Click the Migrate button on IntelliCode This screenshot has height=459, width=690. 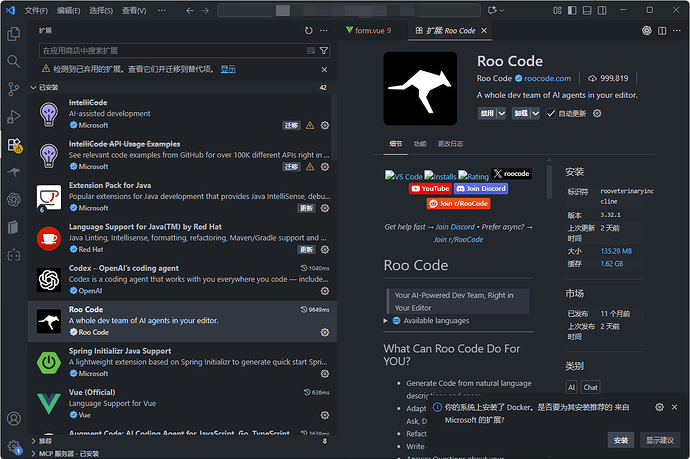(x=291, y=125)
